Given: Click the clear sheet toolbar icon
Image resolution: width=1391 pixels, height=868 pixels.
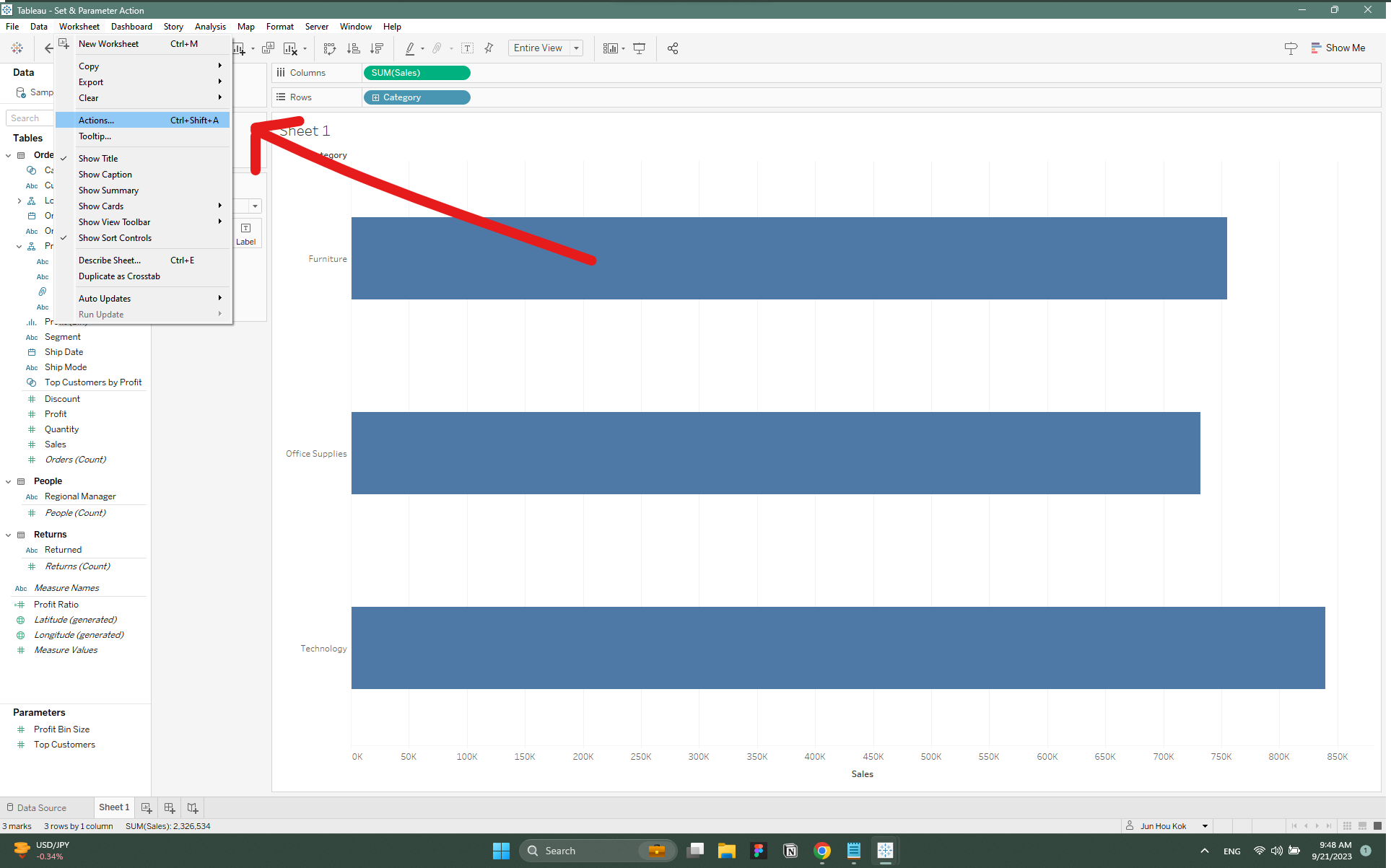Looking at the screenshot, I should (x=290, y=48).
